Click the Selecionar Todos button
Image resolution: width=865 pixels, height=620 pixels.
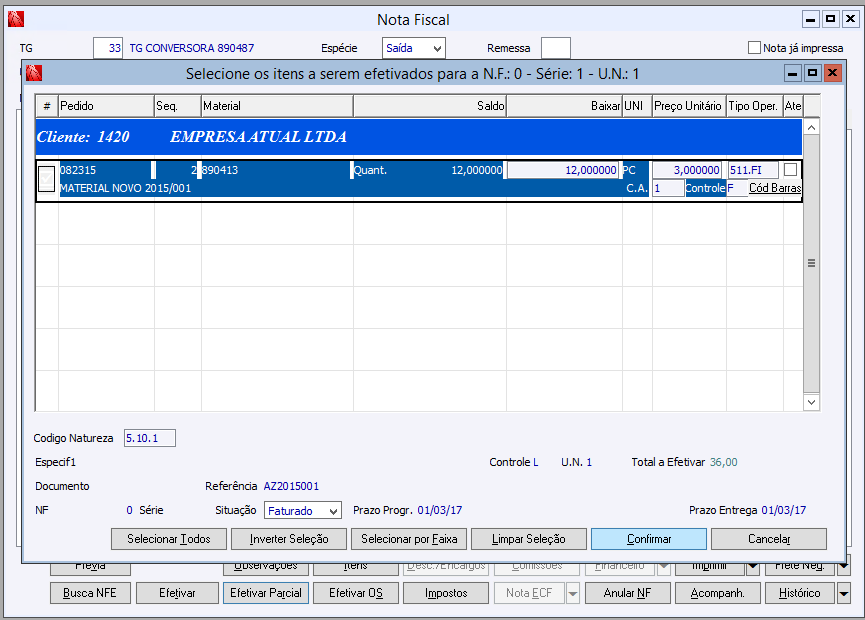169,539
